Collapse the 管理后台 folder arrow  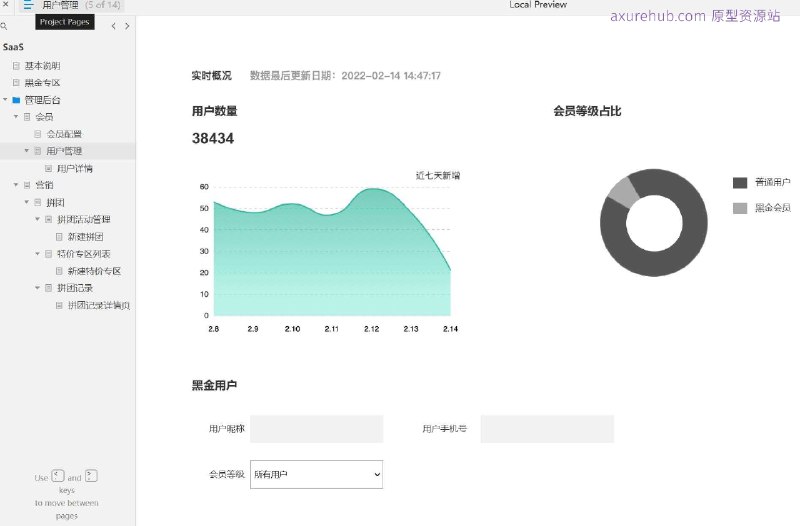[5, 99]
